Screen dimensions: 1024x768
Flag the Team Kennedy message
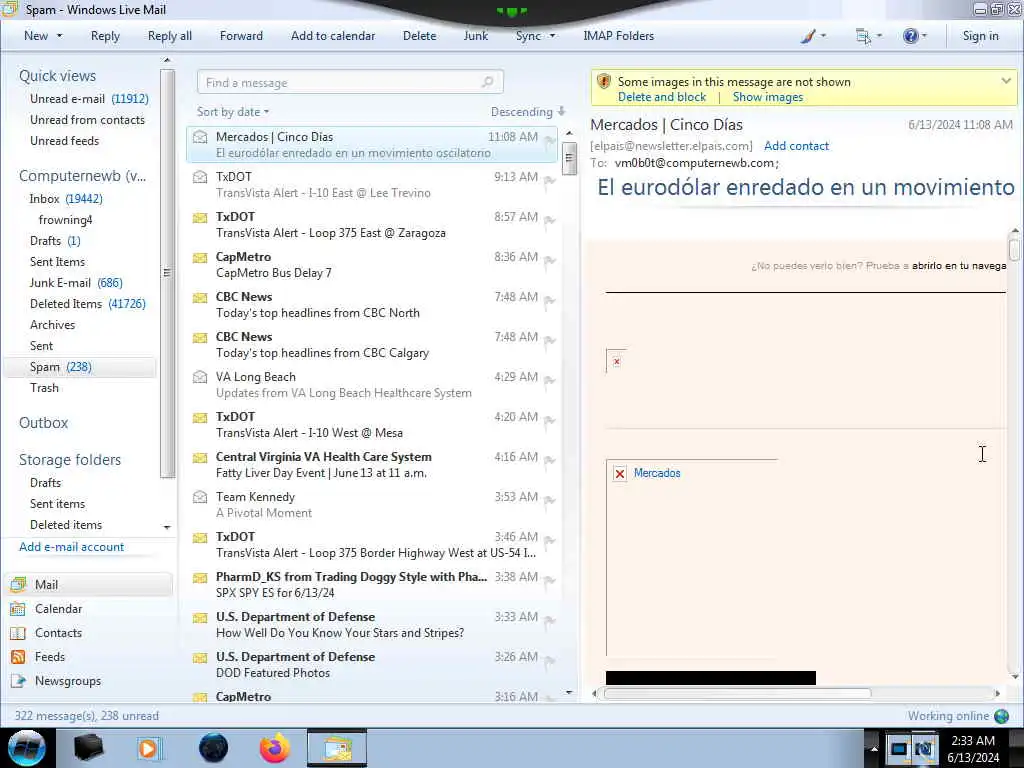pyautogui.click(x=550, y=500)
